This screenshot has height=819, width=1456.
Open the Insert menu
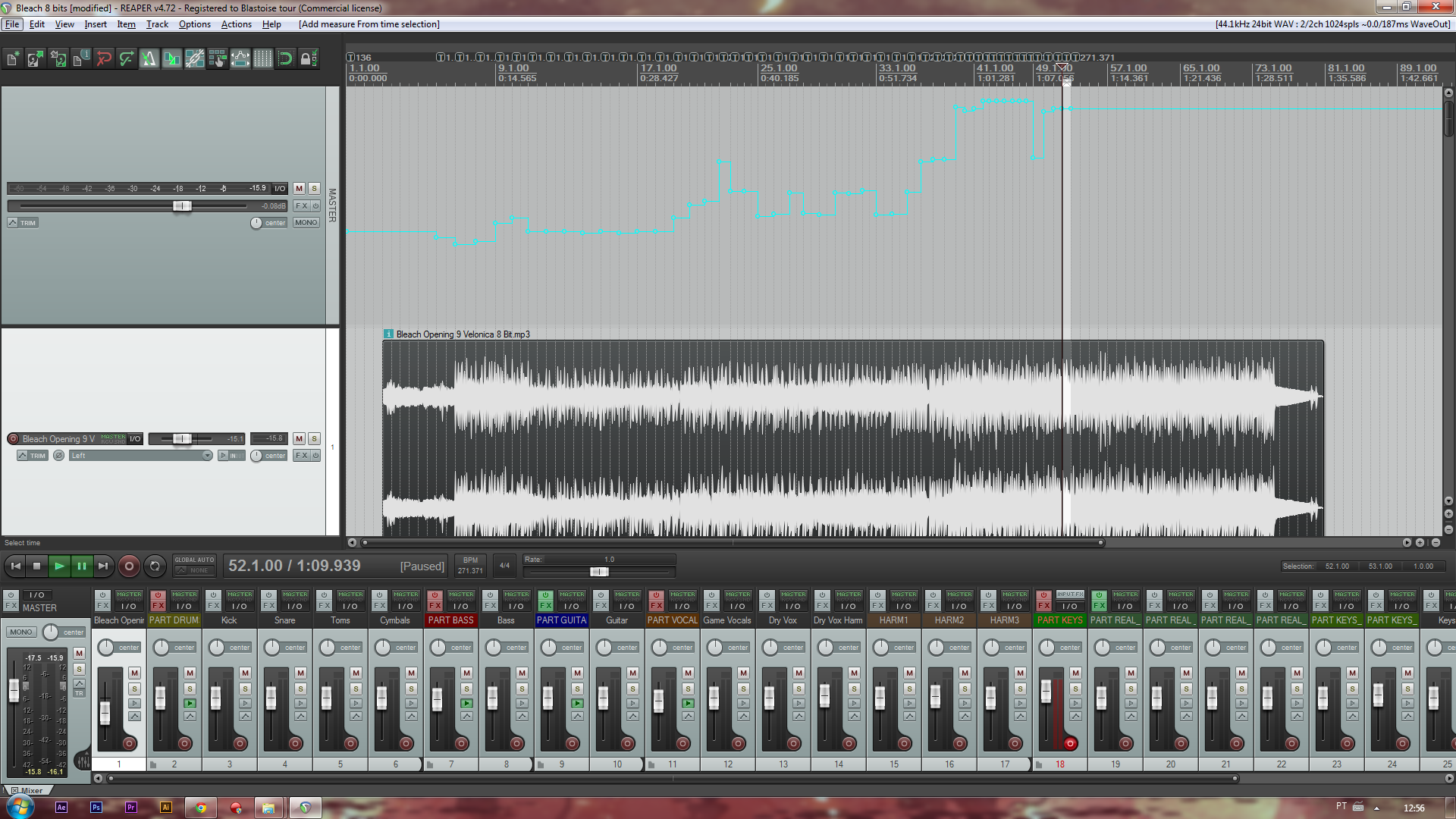(x=96, y=24)
